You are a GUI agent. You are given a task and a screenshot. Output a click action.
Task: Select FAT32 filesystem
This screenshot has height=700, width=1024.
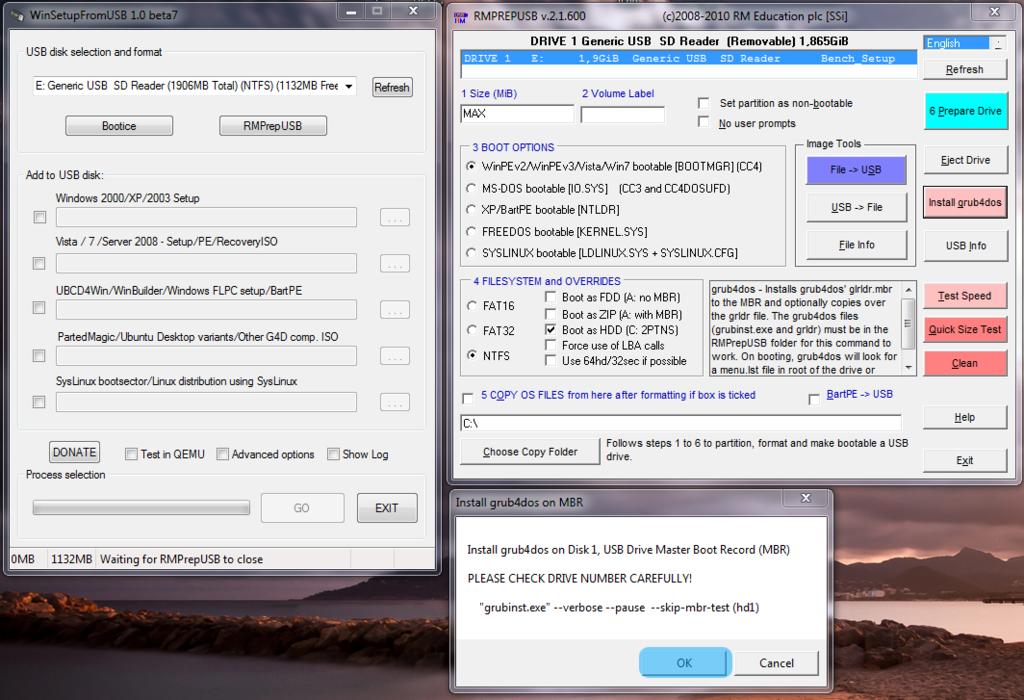pyautogui.click(x=472, y=330)
